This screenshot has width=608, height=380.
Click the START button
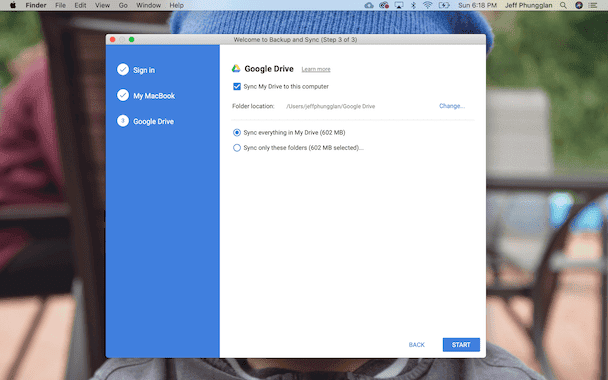click(x=461, y=345)
